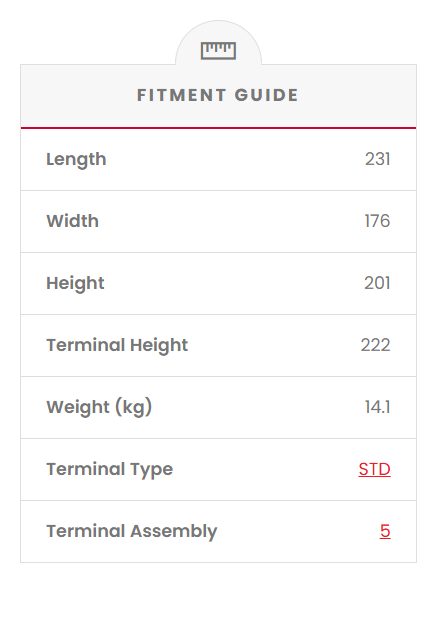
Task: Click the red divider under the header
Action: tap(218, 128)
